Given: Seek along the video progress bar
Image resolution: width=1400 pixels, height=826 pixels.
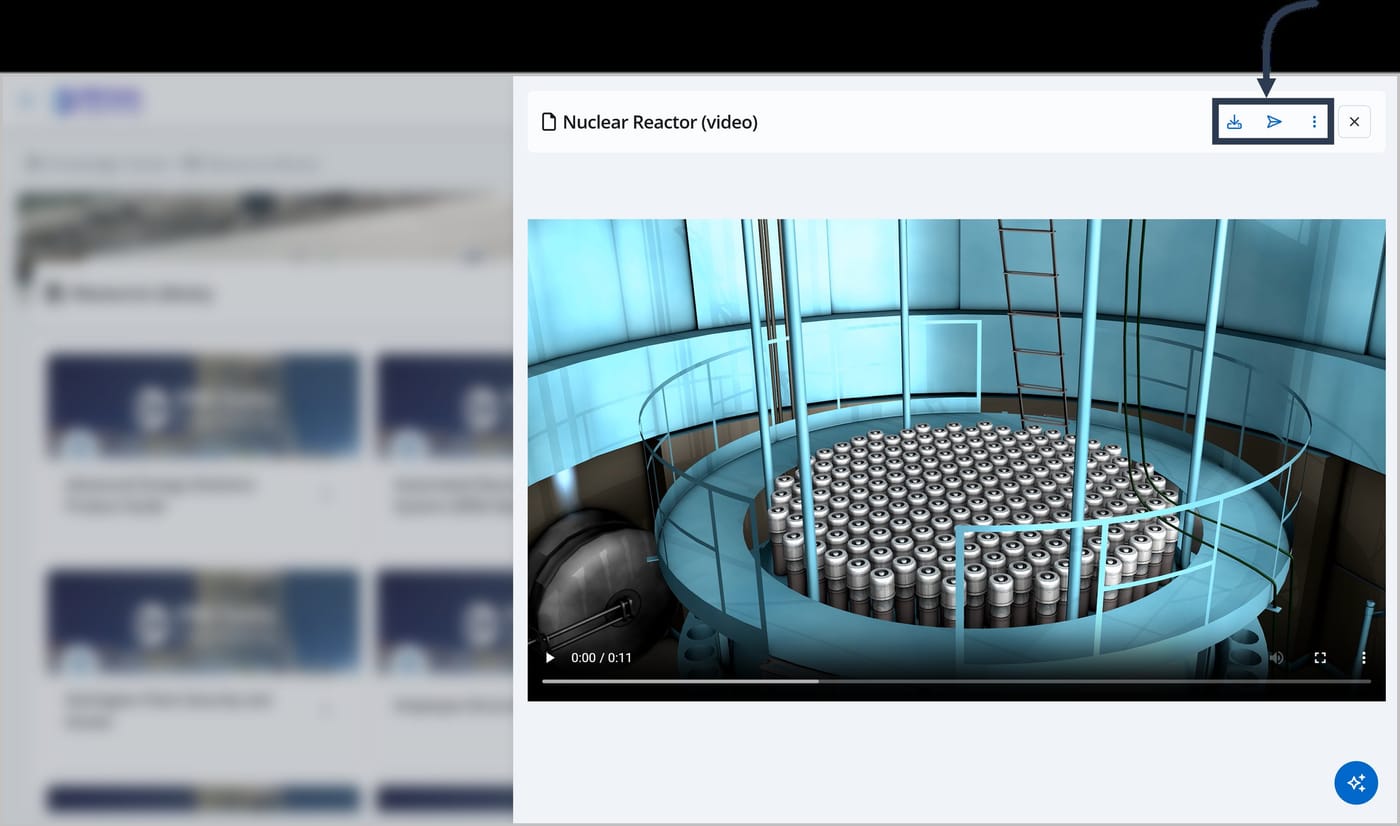Looking at the screenshot, I should point(956,681).
